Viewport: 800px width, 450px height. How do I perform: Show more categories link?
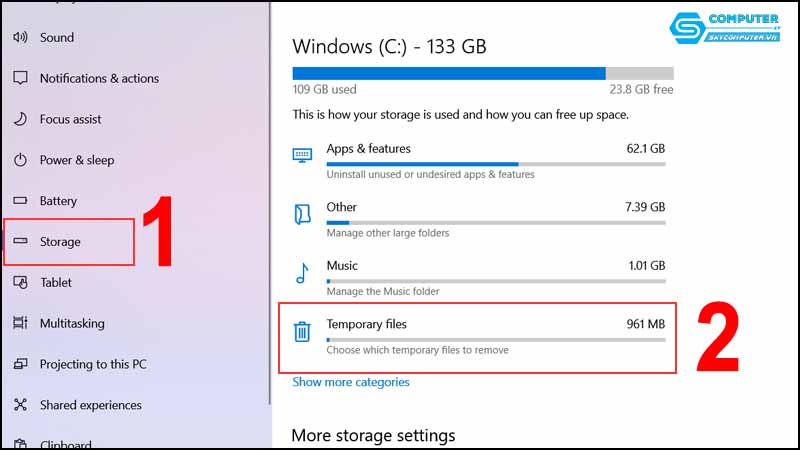(x=351, y=382)
